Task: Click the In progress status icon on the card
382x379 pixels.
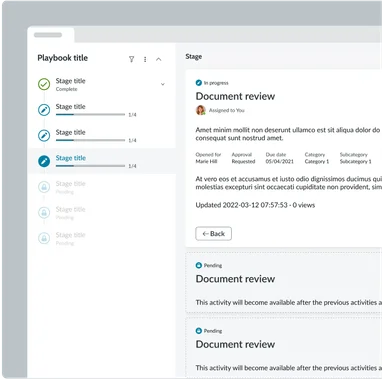Action: point(199,83)
